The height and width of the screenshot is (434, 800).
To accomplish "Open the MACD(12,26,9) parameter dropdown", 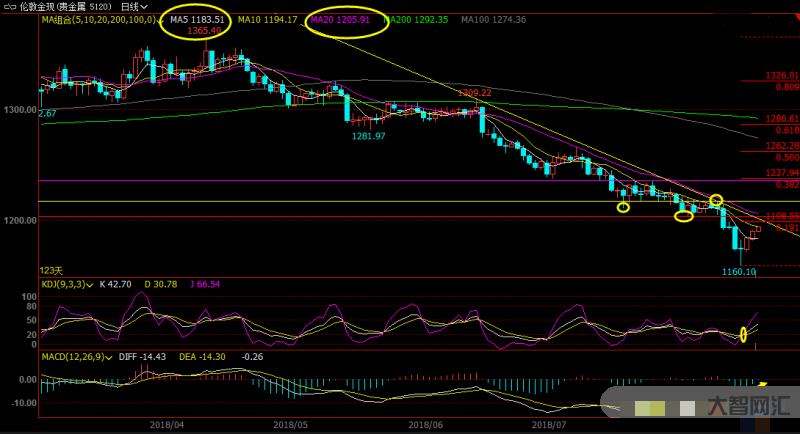I will pyautogui.click(x=109, y=356).
